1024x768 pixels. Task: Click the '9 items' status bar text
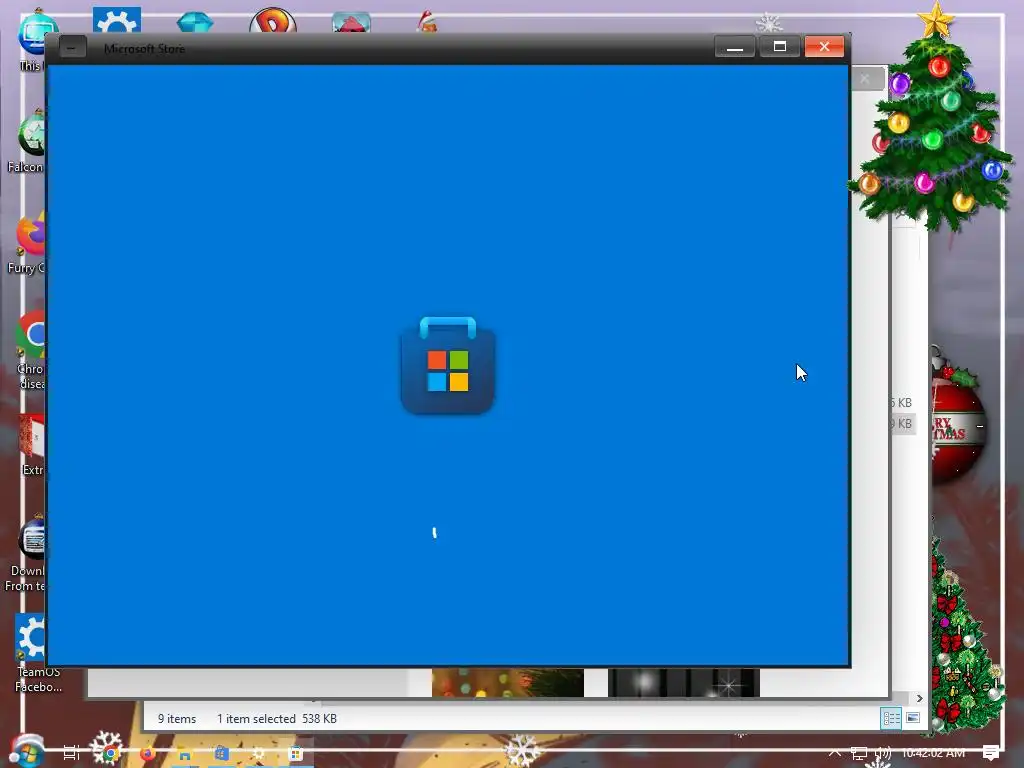point(177,718)
